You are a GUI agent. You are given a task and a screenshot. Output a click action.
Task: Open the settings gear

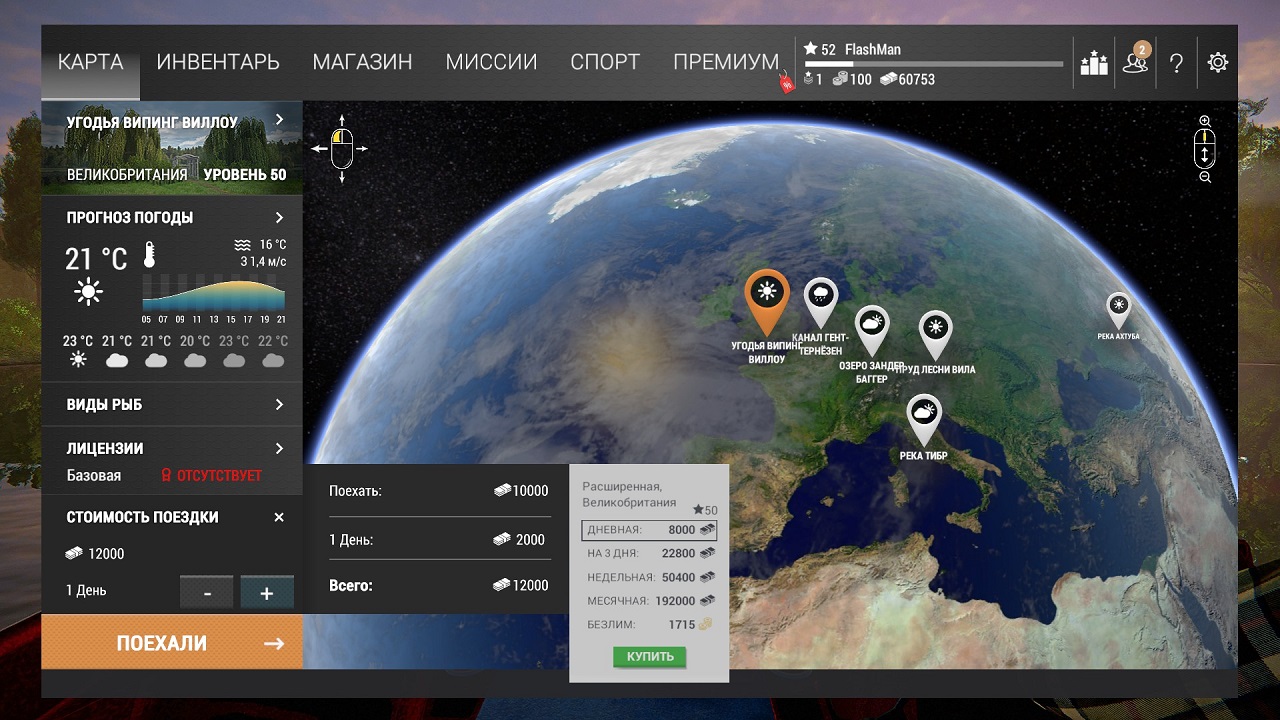1217,62
